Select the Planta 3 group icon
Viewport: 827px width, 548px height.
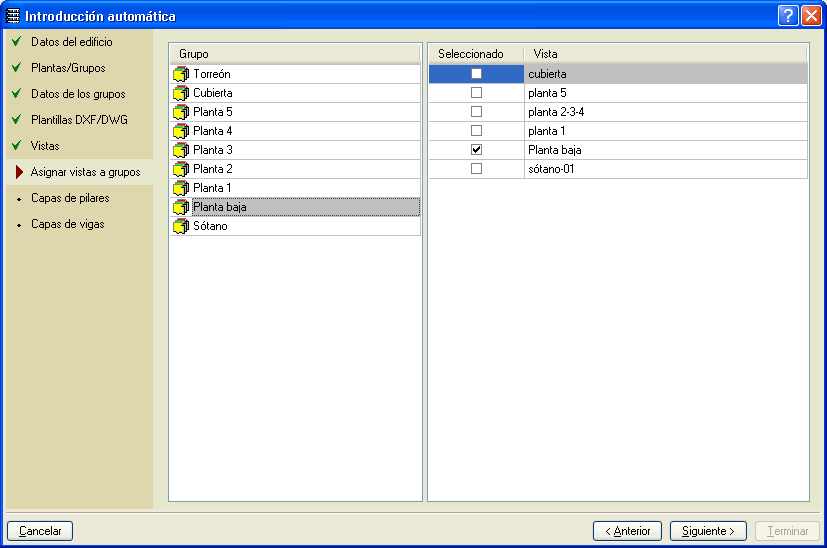(180, 150)
